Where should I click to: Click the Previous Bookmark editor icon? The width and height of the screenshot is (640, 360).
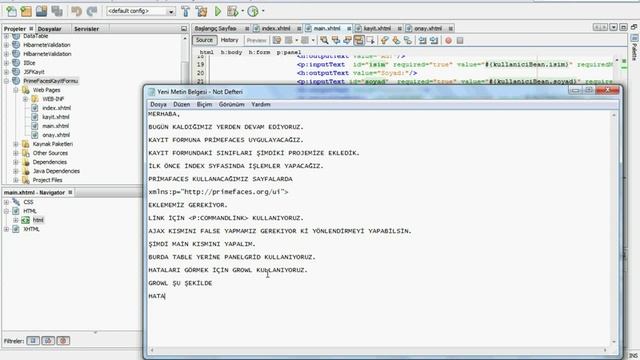tap(384, 40)
